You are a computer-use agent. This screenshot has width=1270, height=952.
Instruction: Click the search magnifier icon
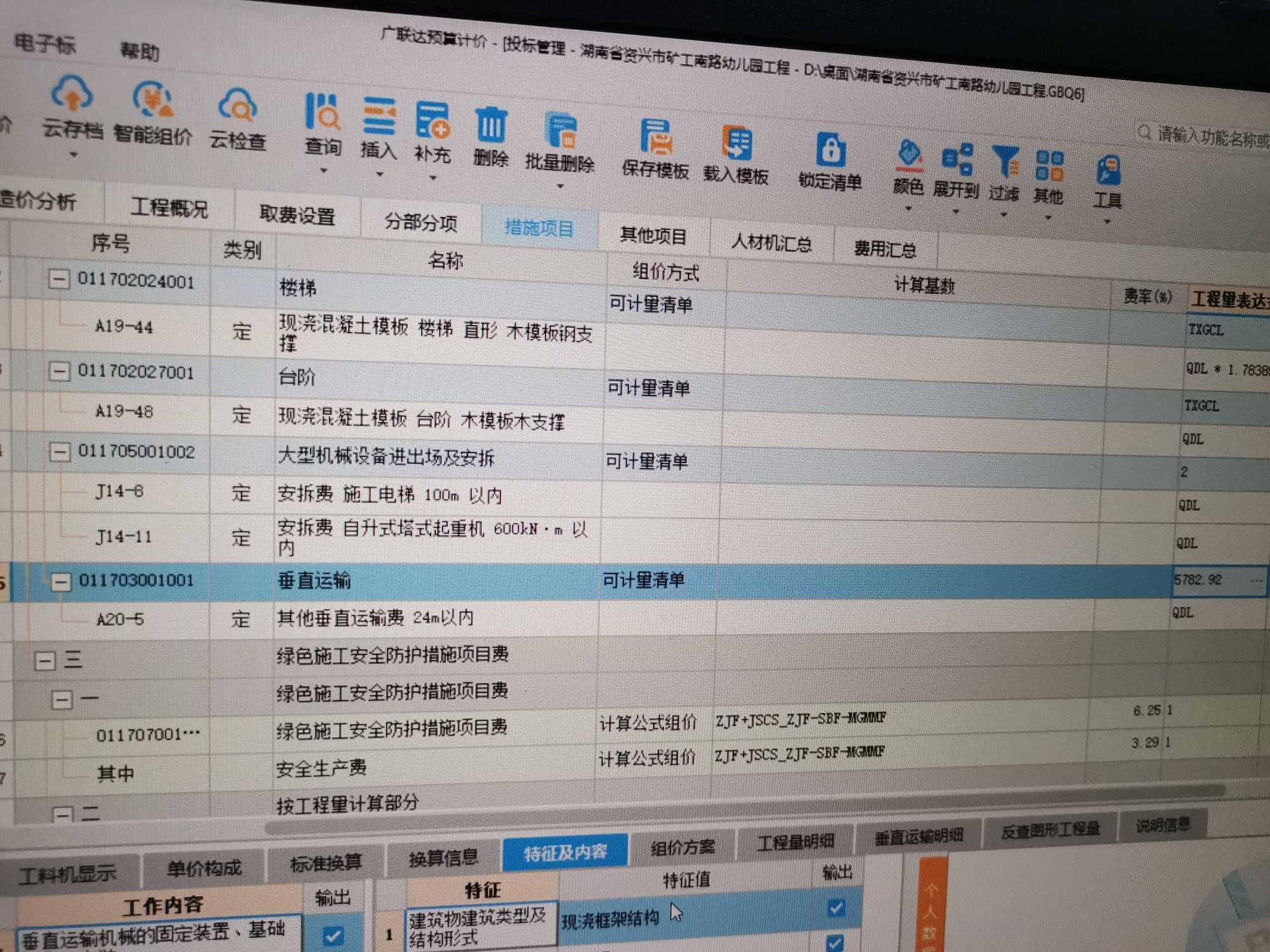click(x=1144, y=132)
